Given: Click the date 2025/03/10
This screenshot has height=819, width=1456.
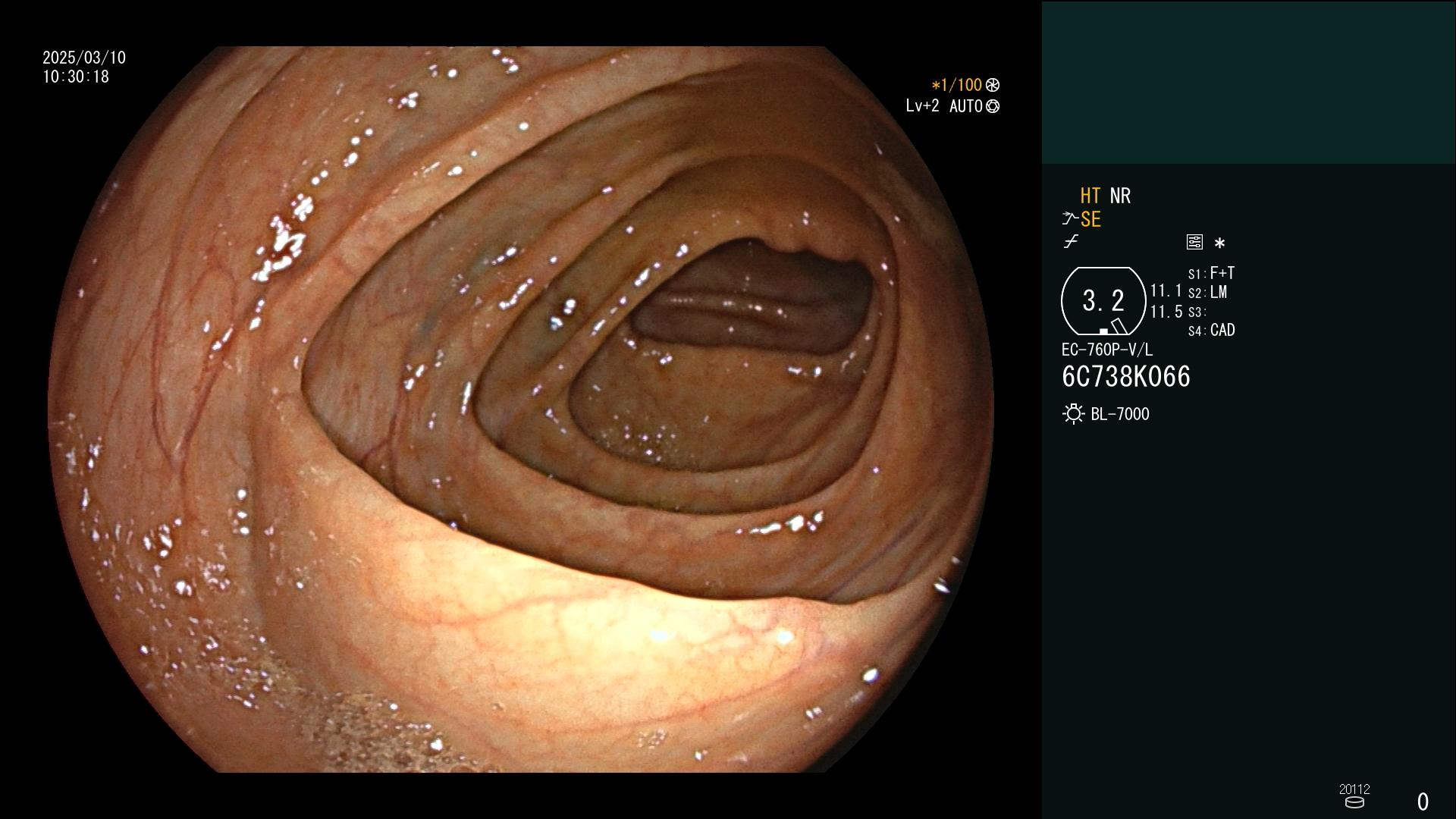Looking at the screenshot, I should tap(84, 58).
